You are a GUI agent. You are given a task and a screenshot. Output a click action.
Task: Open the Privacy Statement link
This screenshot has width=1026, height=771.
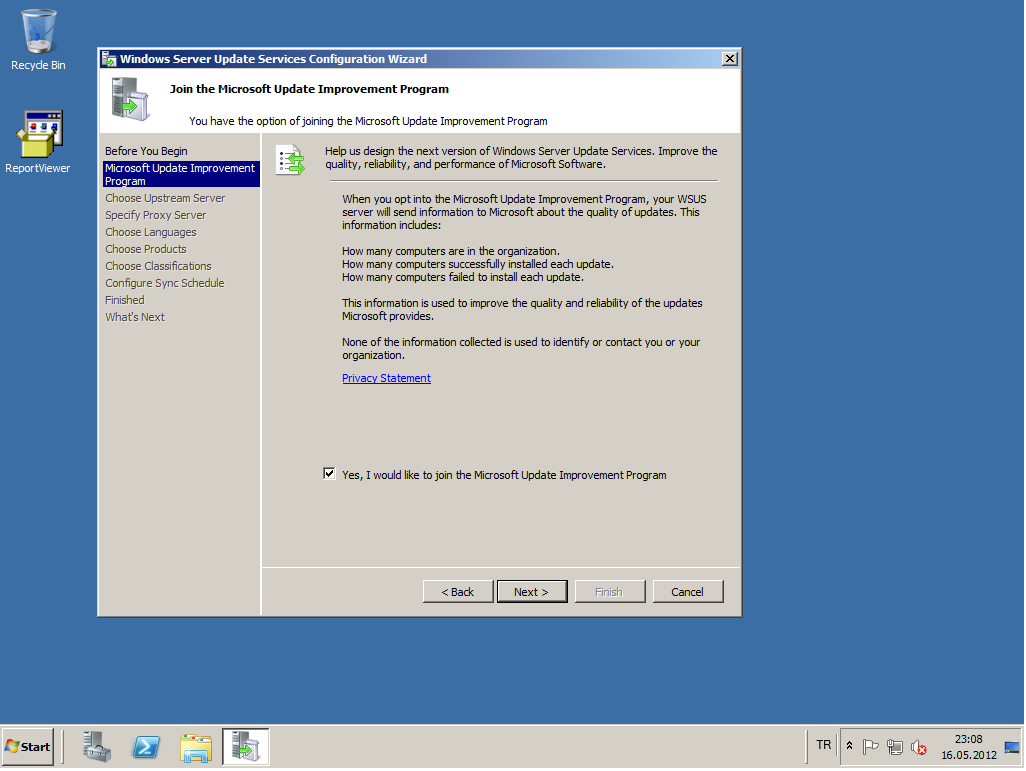coord(386,378)
